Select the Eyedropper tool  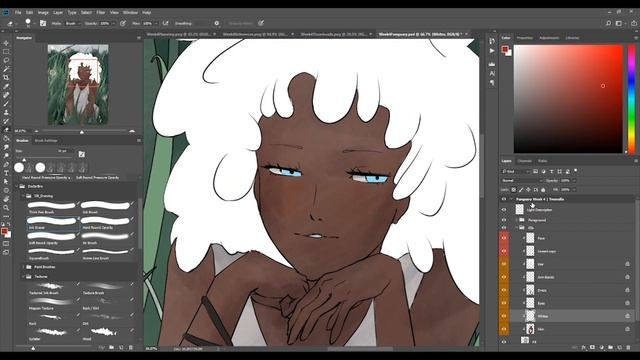coord(6,87)
